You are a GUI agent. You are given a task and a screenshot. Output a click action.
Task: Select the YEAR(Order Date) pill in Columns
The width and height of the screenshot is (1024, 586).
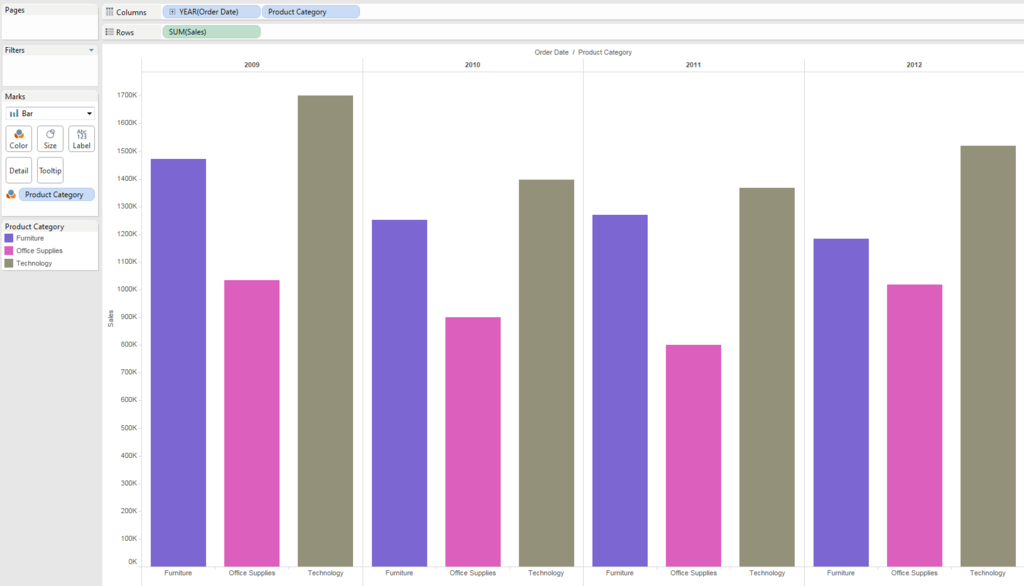point(211,12)
